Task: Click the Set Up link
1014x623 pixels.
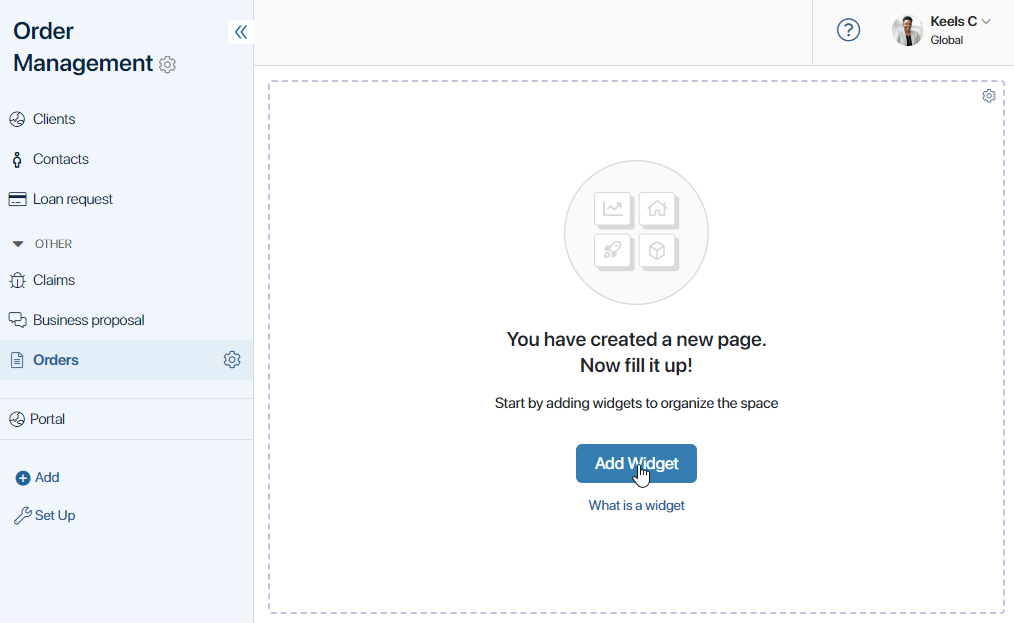Action: [55, 516]
